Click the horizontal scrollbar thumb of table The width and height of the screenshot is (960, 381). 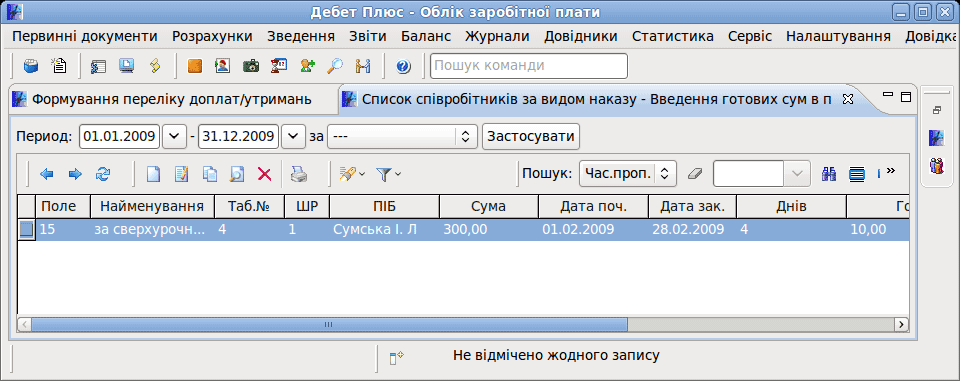tap(329, 324)
